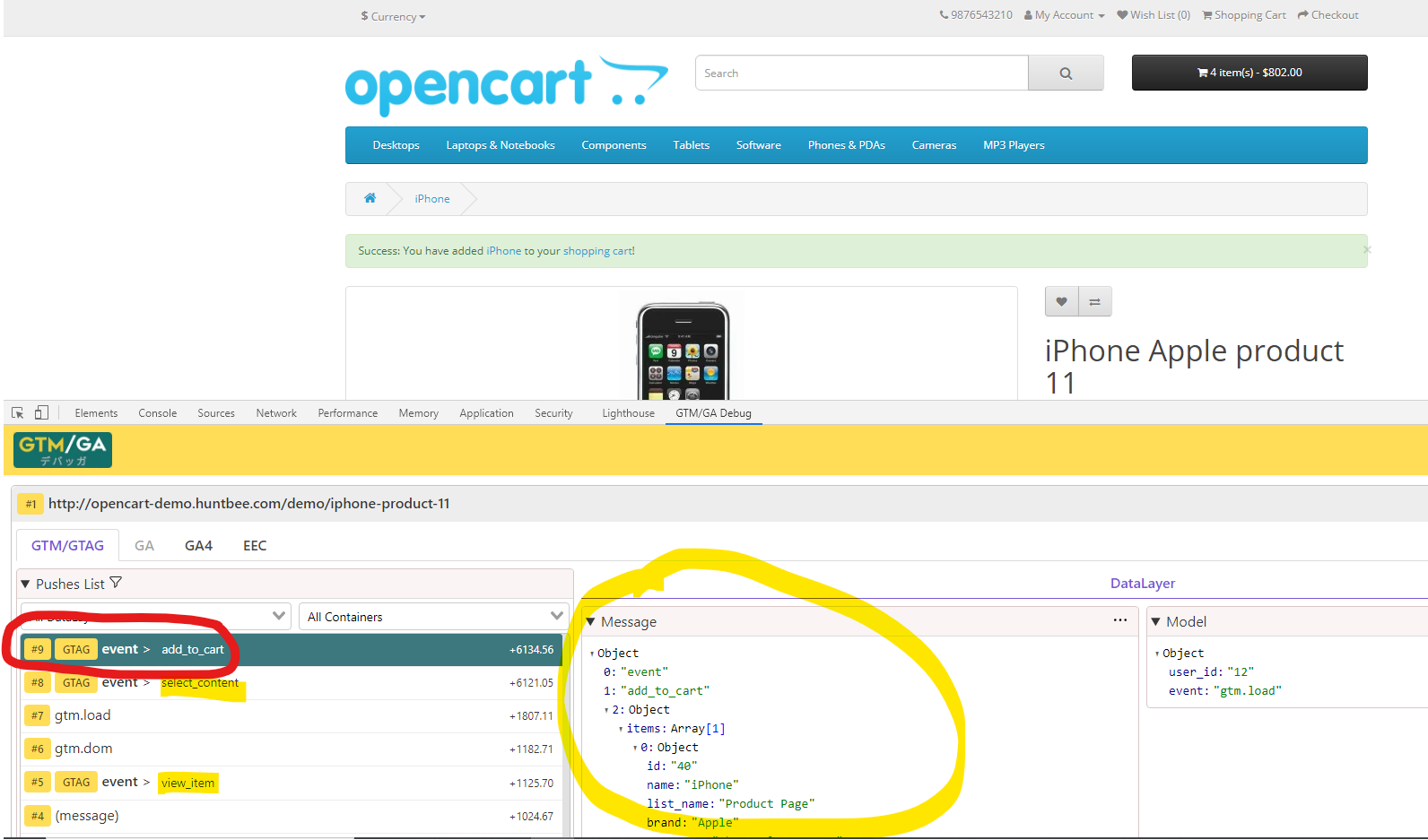
Task: Switch to the EEC tab
Action: point(255,545)
